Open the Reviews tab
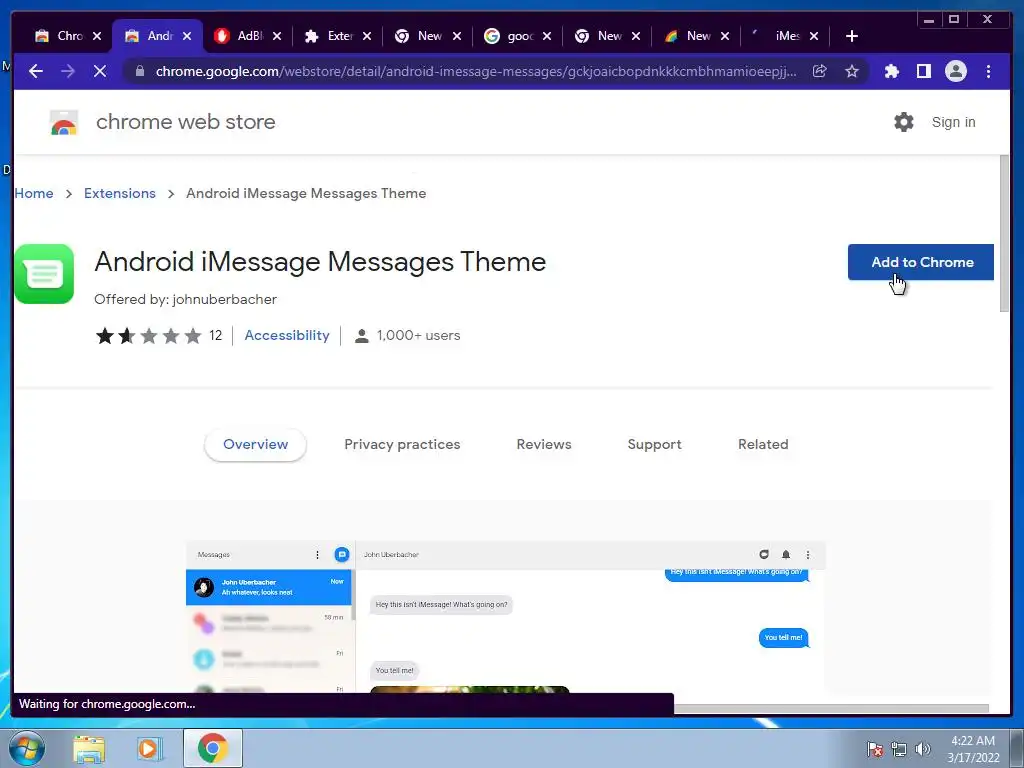 pyautogui.click(x=544, y=444)
